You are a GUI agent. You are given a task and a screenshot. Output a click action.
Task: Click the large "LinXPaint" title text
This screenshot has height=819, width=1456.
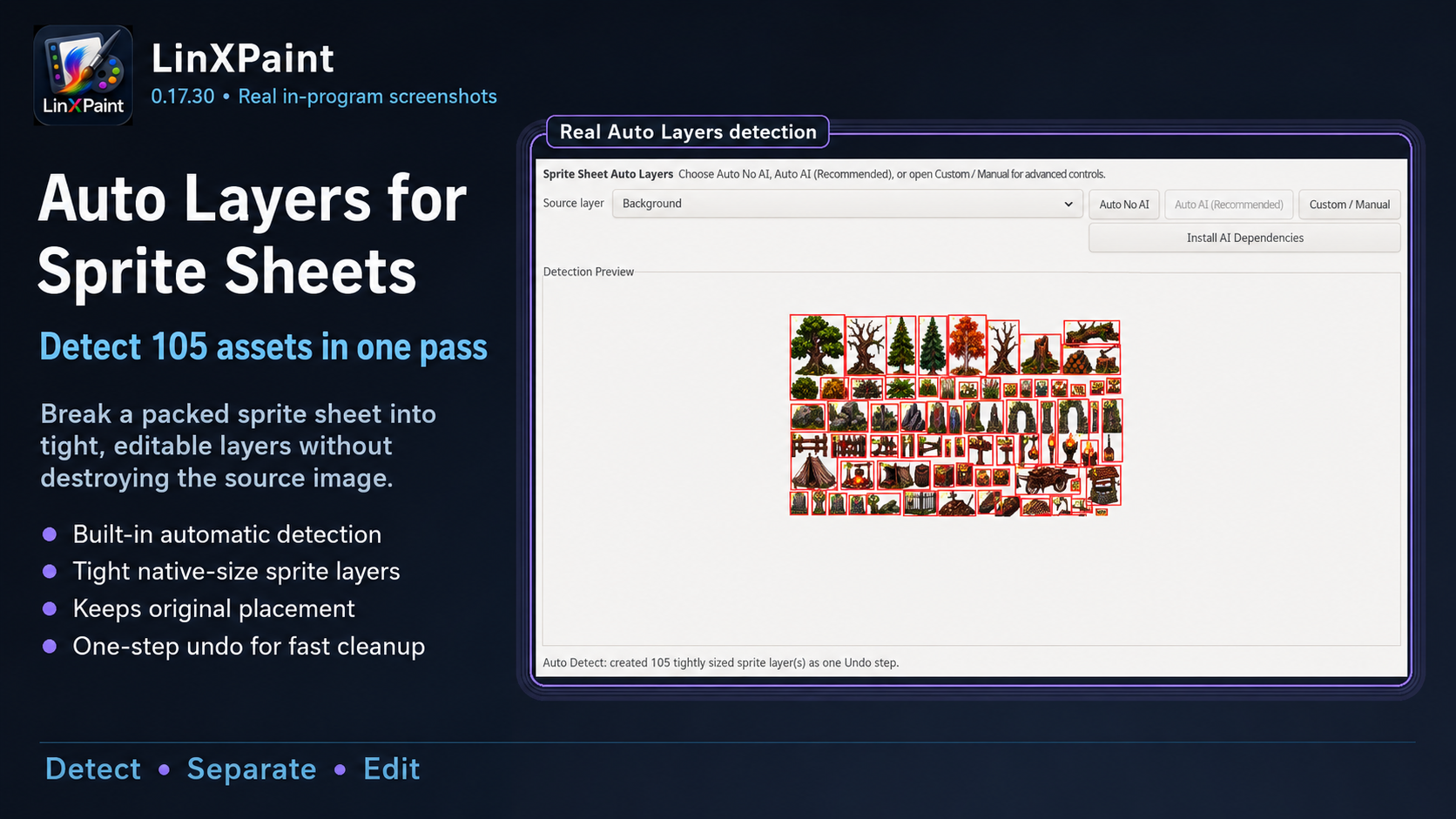[x=242, y=58]
